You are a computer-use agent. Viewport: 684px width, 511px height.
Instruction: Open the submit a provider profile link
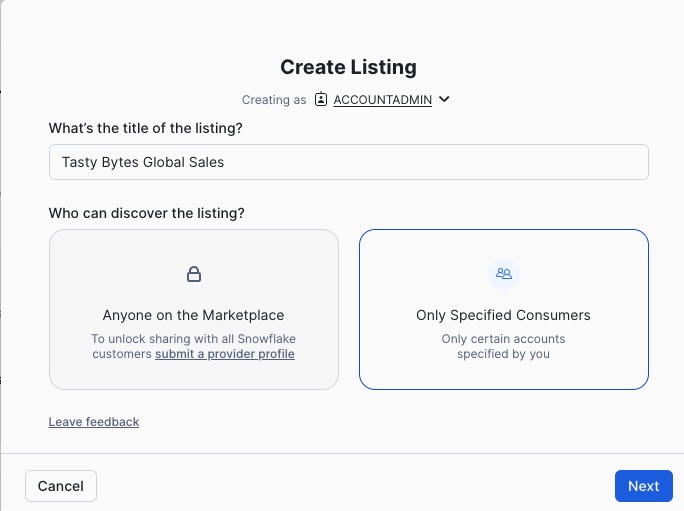coord(225,354)
